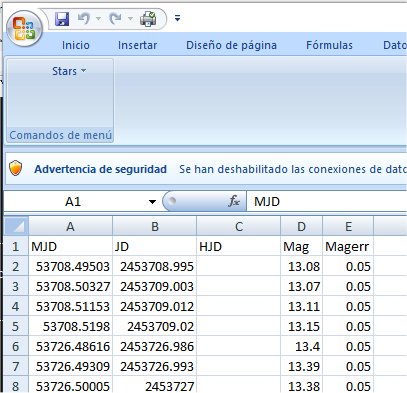Click the quick print icon
Image resolution: width=407 pixels, height=393 pixels.
[x=148, y=19]
